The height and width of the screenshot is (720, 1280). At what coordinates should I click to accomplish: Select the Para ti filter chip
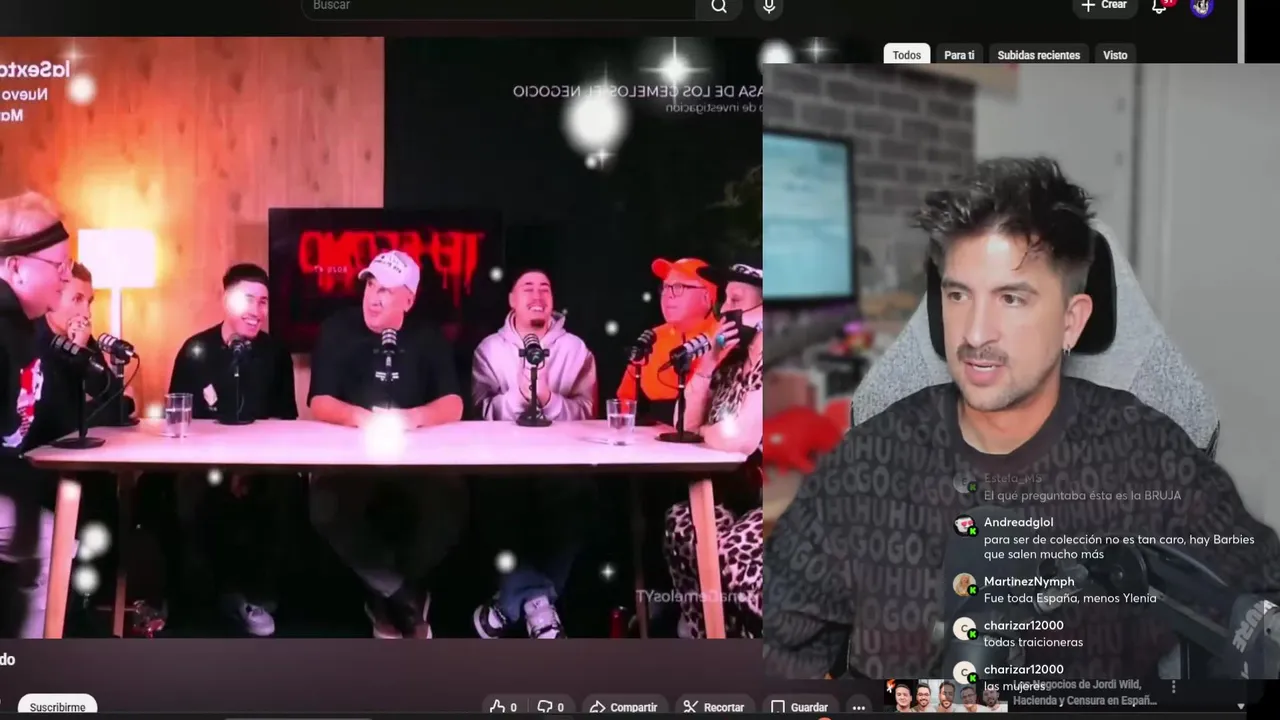tap(959, 55)
